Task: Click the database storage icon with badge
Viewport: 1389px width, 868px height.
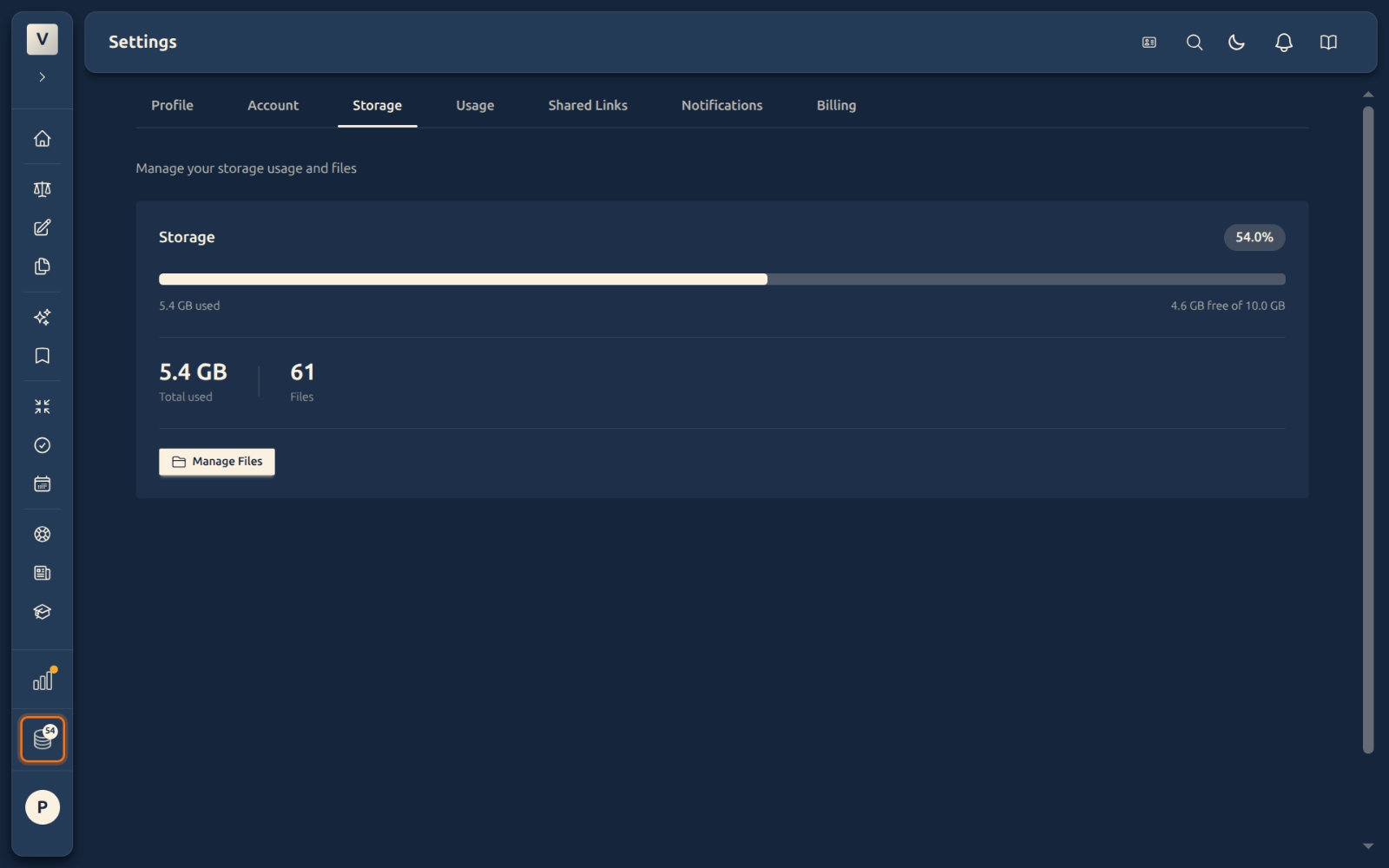Action: click(43, 740)
